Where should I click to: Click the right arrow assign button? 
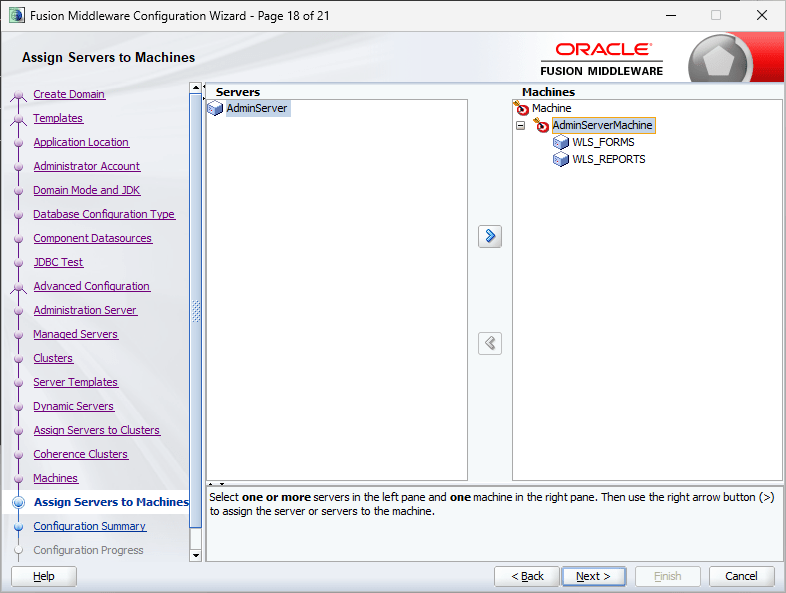point(490,236)
